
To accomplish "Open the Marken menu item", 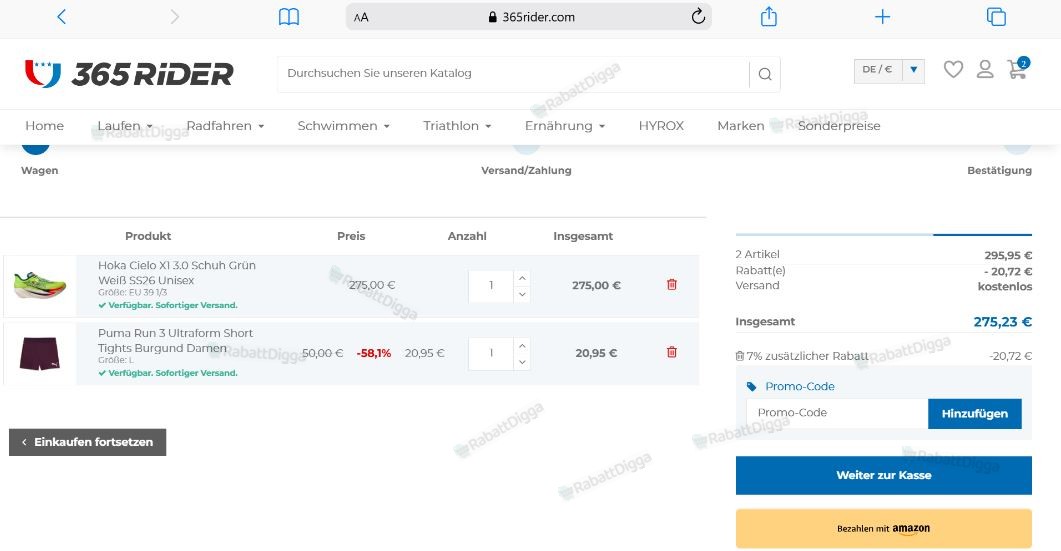I will (x=741, y=126).
